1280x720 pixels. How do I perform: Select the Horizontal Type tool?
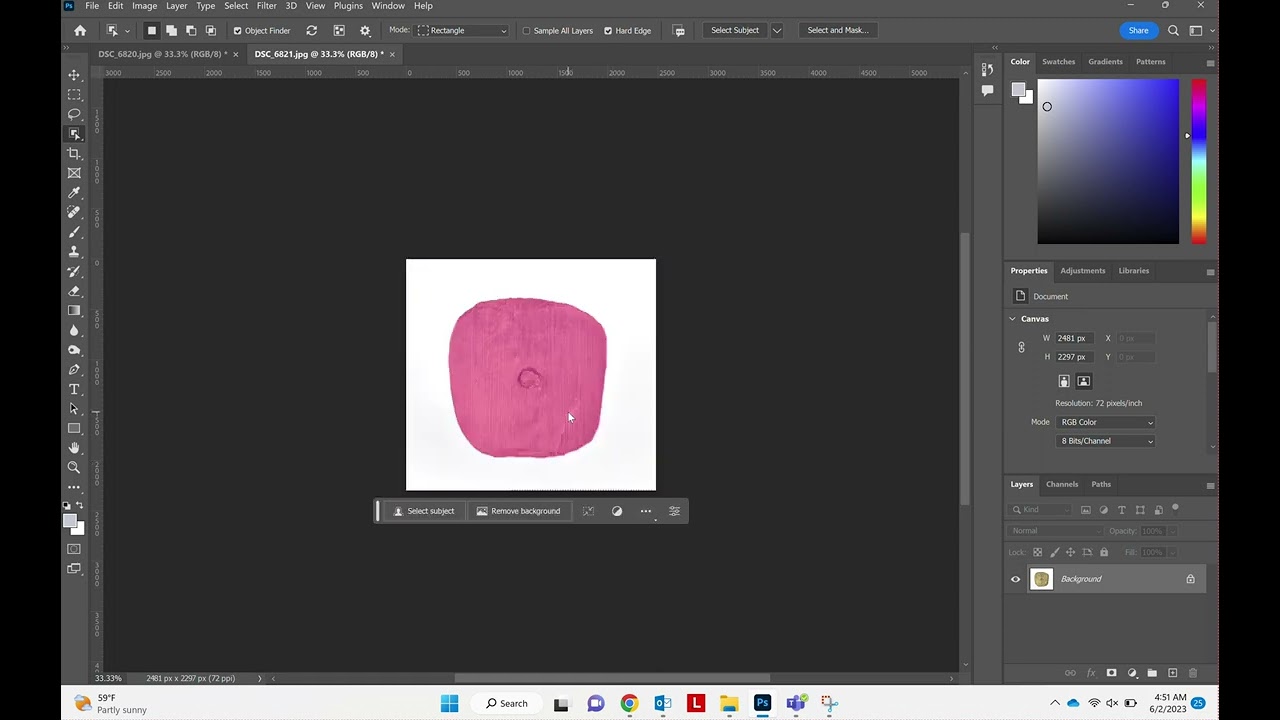point(74,389)
